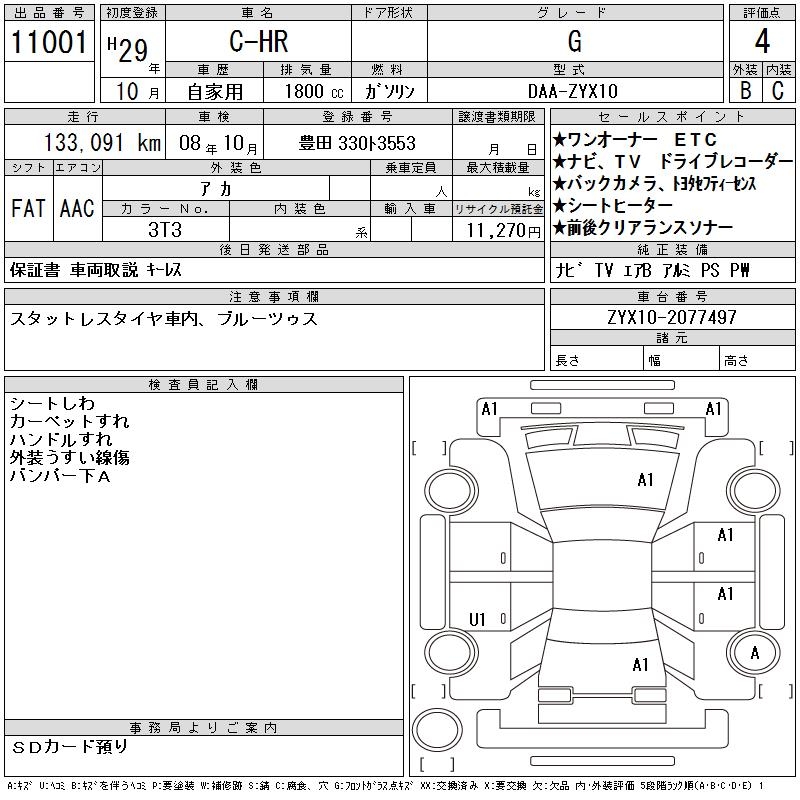
Task: Select the lot number 11001 field
Action: (49, 41)
